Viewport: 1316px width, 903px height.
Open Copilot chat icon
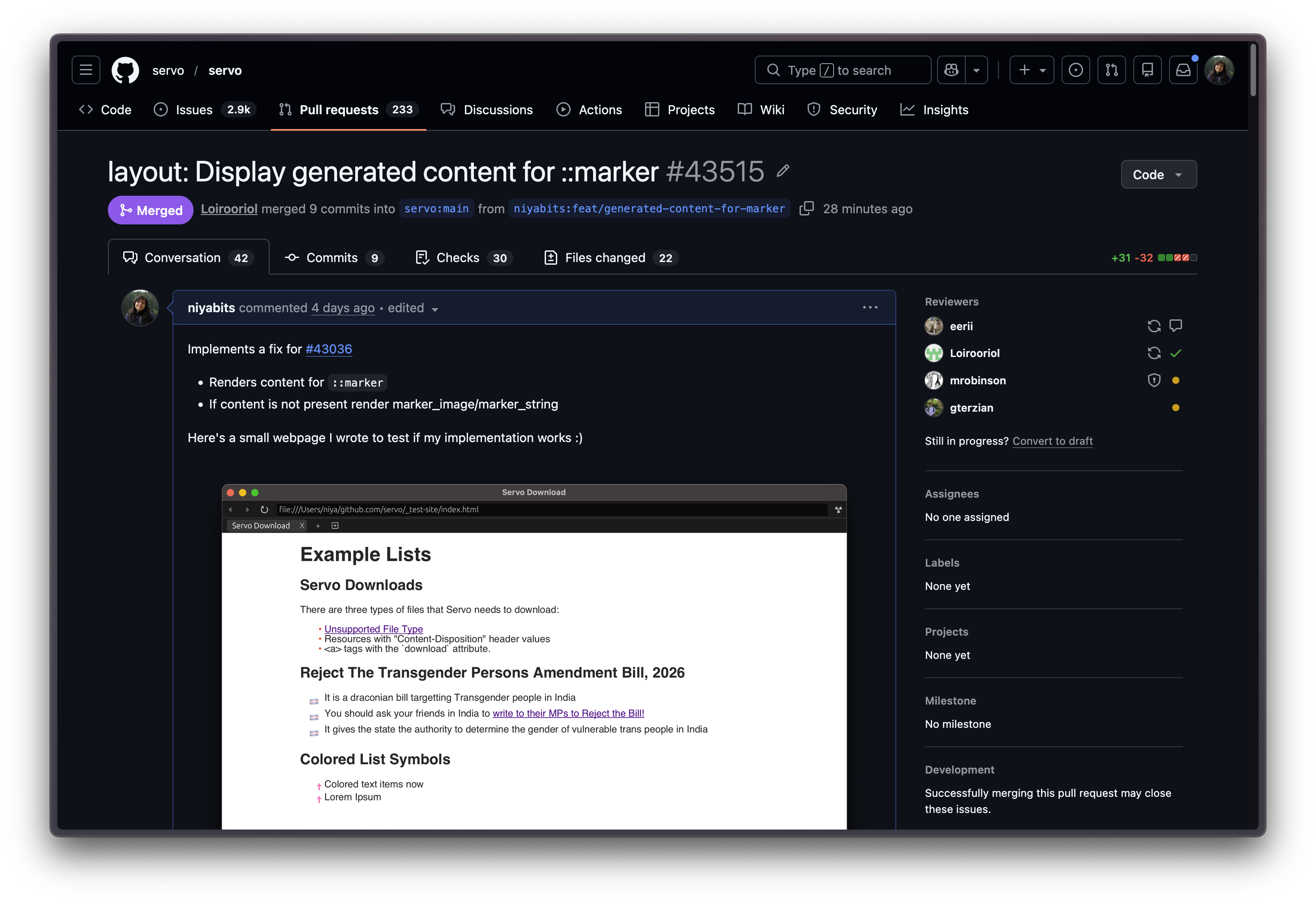coord(951,70)
